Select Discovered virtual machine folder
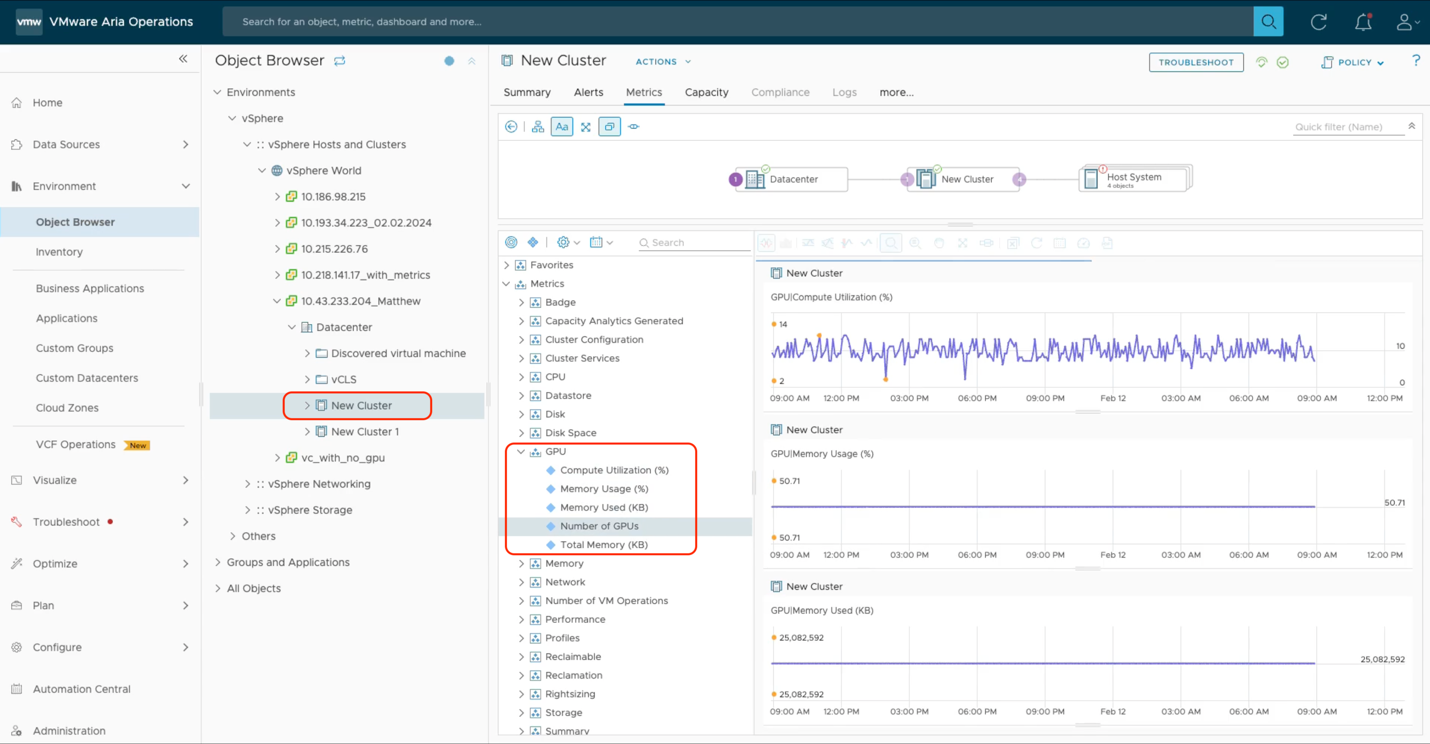The image size is (1430, 744). point(398,353)
